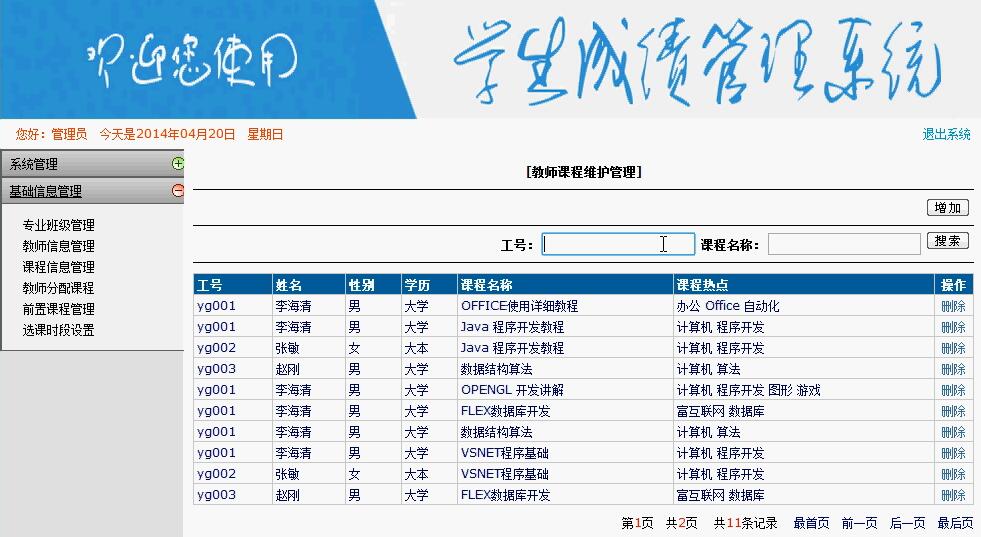Viewport: 981px width, 537px height.
Task: Delete yg002's Java 程序开发教程 row
Action: click(x=953, y=348)
